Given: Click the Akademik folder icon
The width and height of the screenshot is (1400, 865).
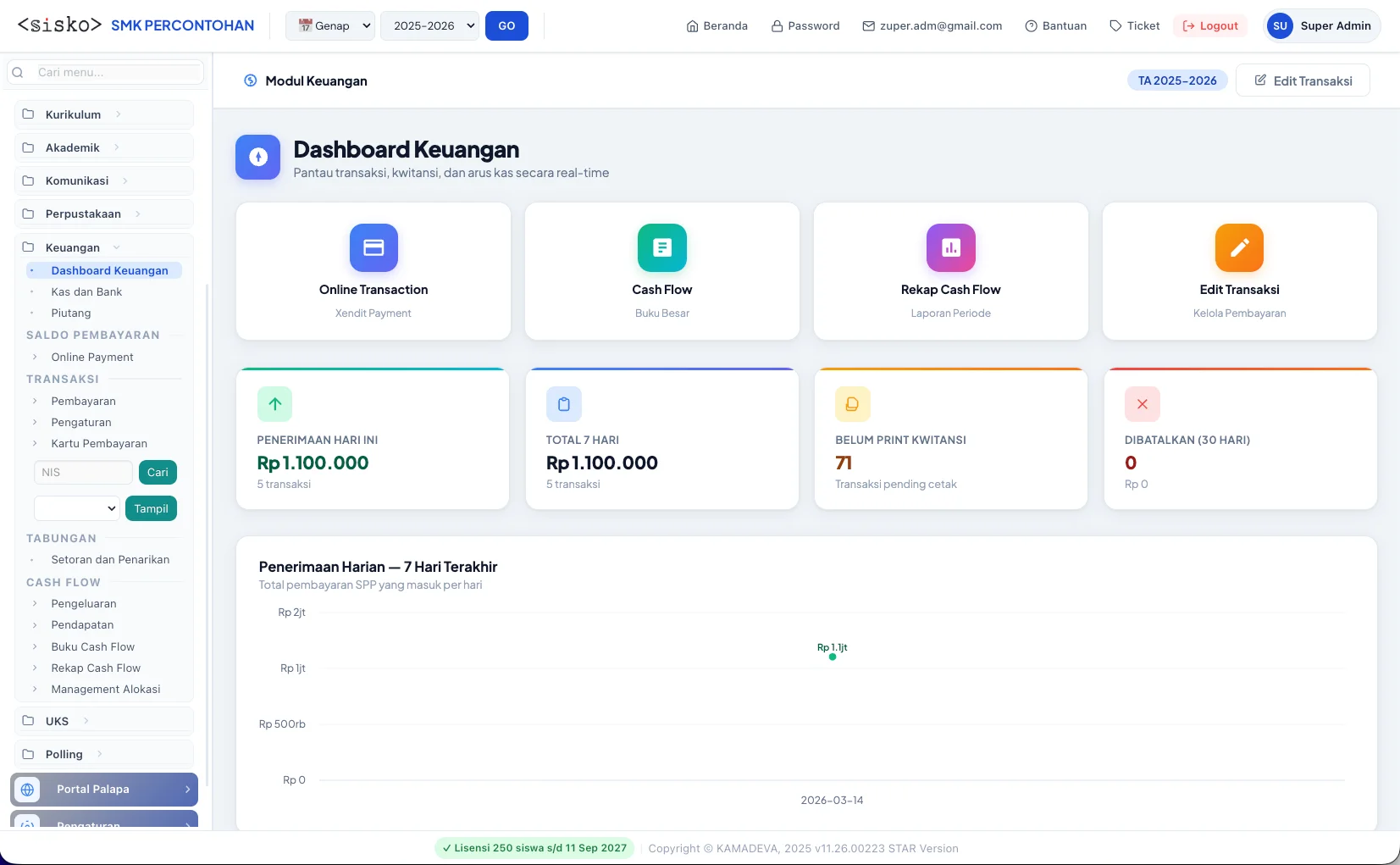Looking at the screenshot, I should coord(28,147).
